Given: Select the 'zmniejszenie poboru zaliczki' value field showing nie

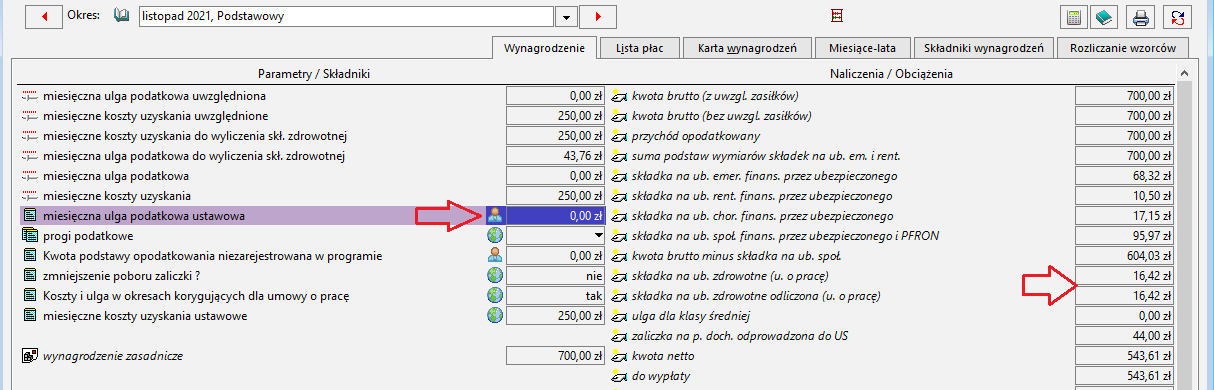Looking at the screenshot, I should point(556,275).
